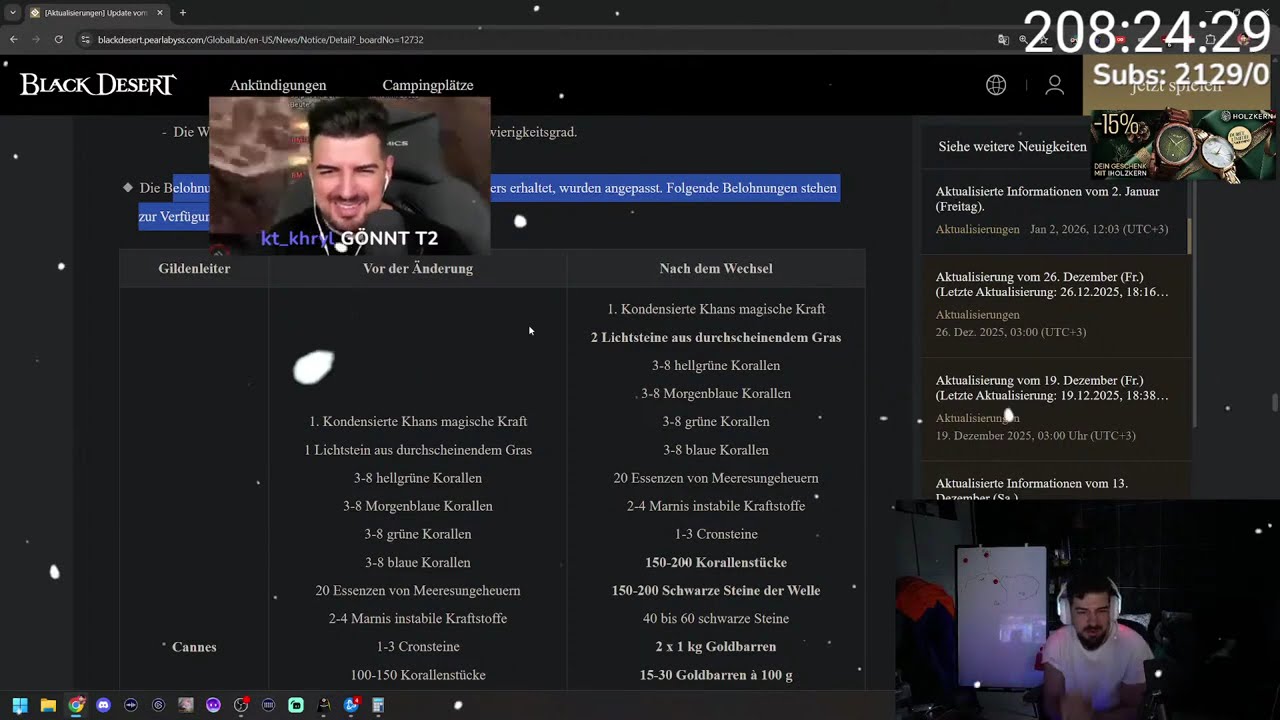Click the 'Nach dem Wechsel' column header
The height and width of the screenshot is (720, 1280).
[x=716, y=268]
